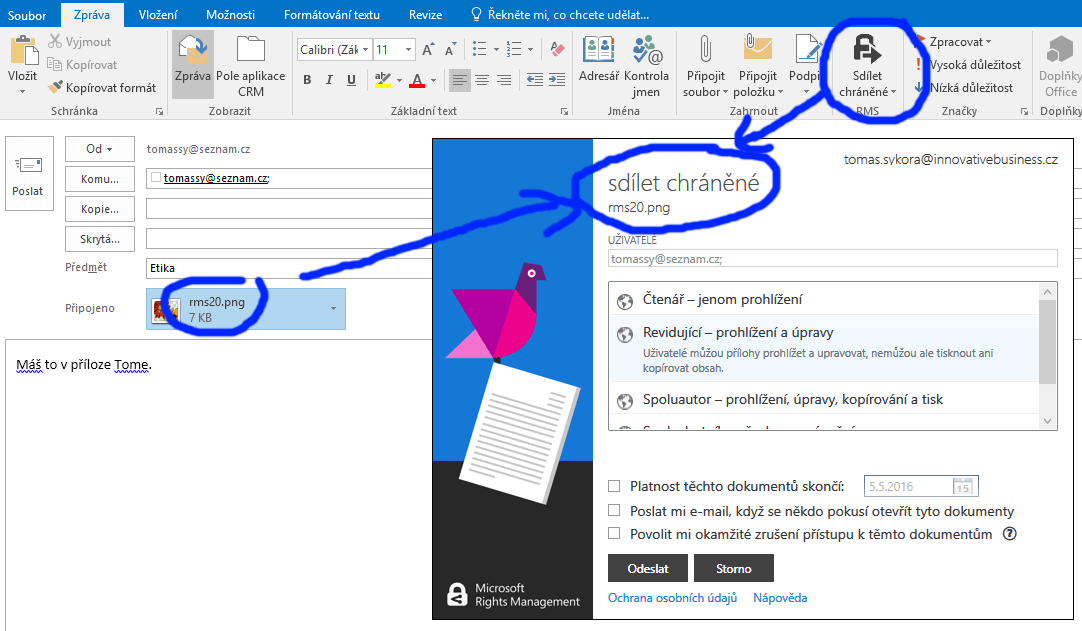The height and width of the screenshot is (631, 1082).
Task: Increase font size with the large A icon
Action: click(x=428, y=50)
